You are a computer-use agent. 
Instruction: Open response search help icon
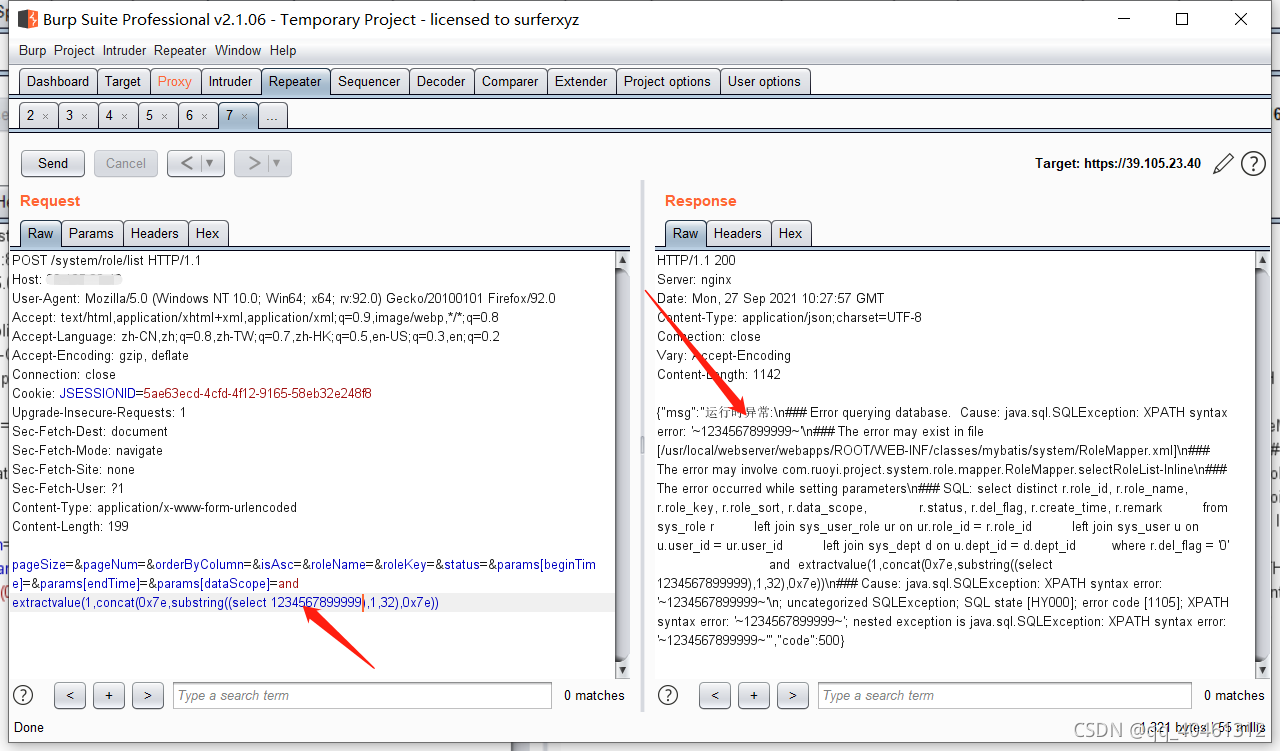click(668, 695)
